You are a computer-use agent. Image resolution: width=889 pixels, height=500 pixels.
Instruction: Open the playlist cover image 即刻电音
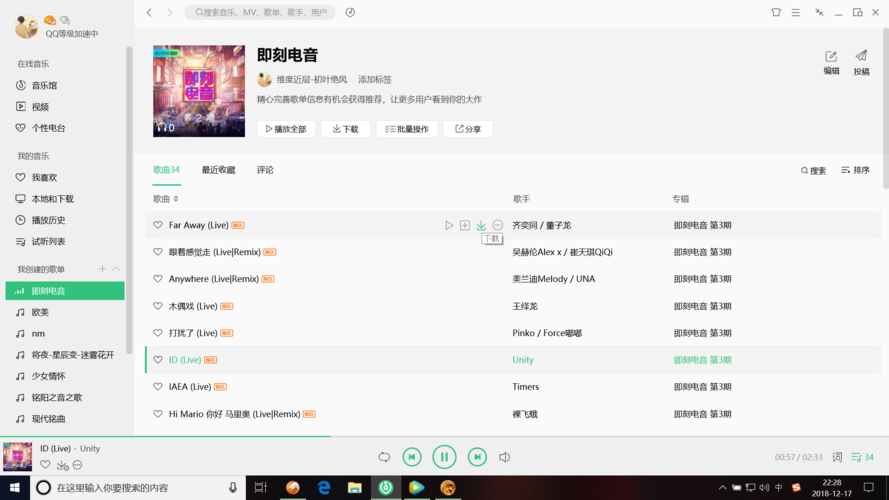coord(199,91)
